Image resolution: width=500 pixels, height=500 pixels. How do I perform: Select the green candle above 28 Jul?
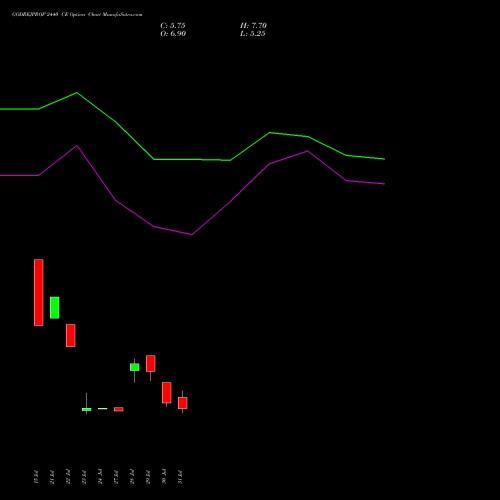click(x=135, y=367)
